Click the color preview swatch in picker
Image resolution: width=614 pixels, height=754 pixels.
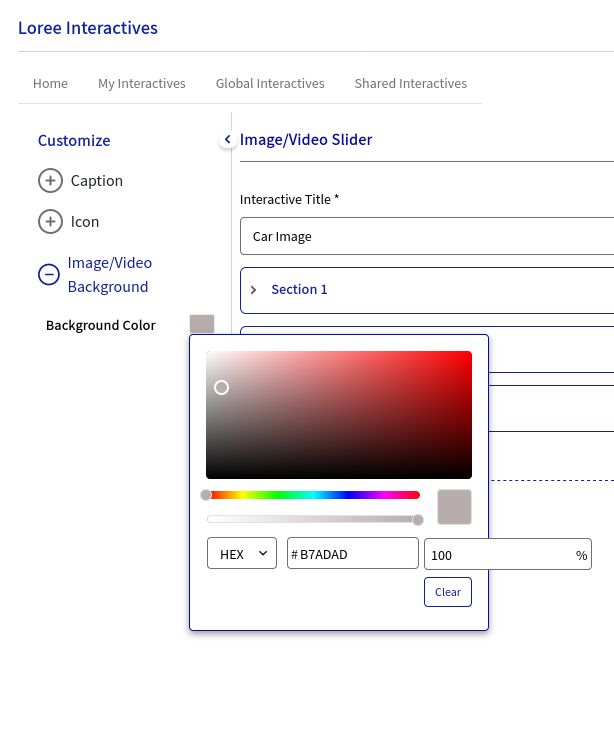coord(454,507)
